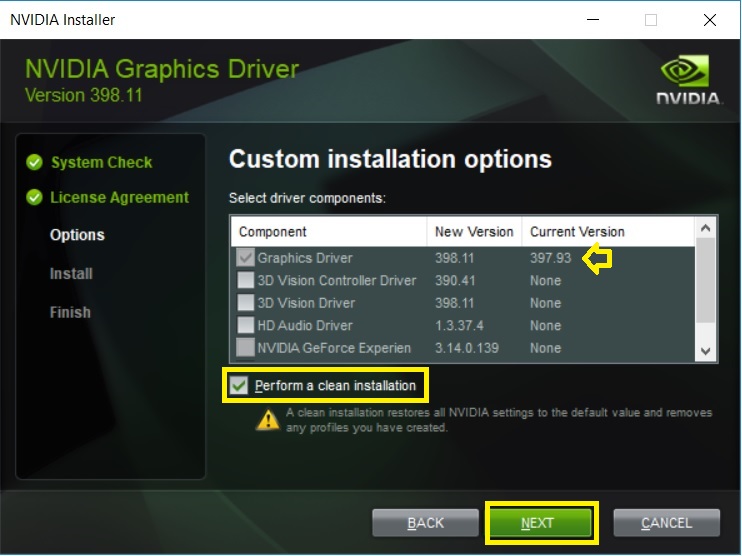
Task: Minimize the NVIDIA Installer window
Action: (593, 20)
